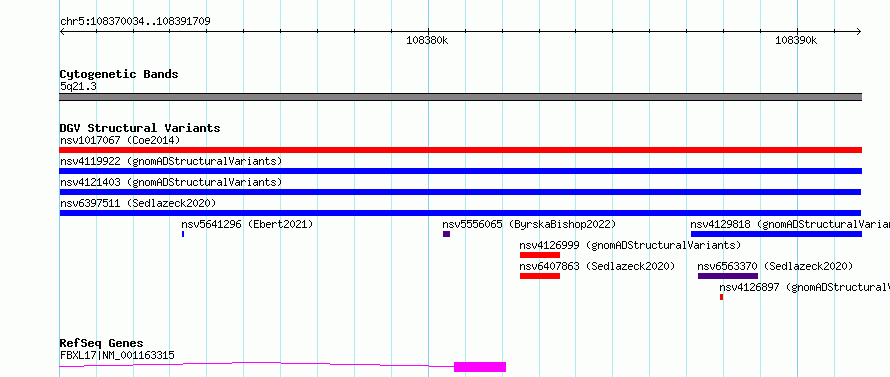Screen dimensions: 890x377
Task: Click the nsv6397511 (Sedlazeck2020) blue bar
Action: 460,213
